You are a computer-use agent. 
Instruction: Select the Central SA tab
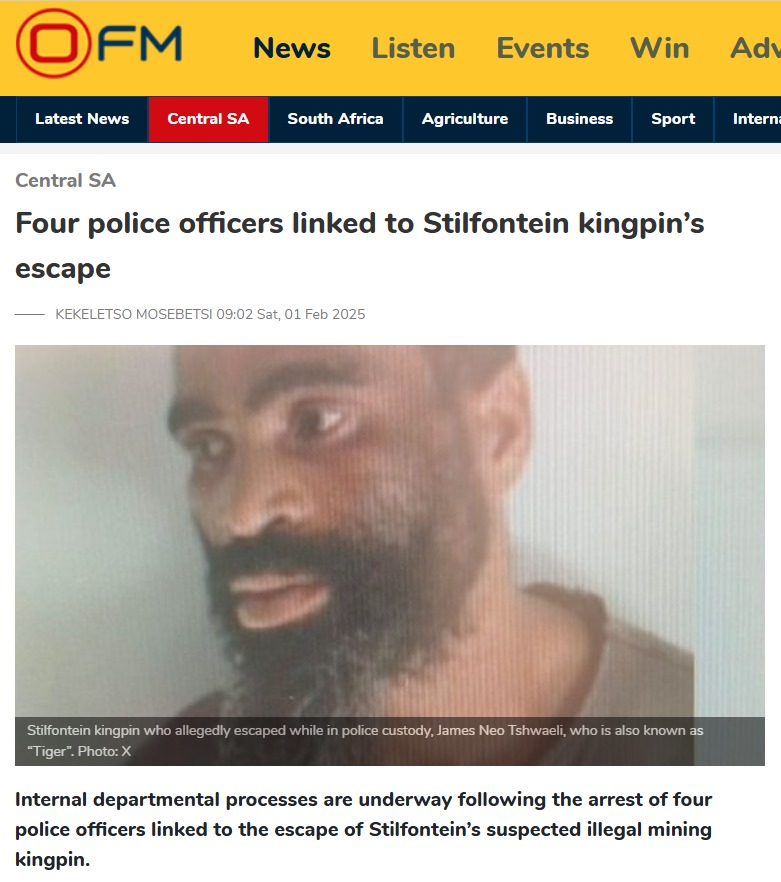click(x=208, y=119)
